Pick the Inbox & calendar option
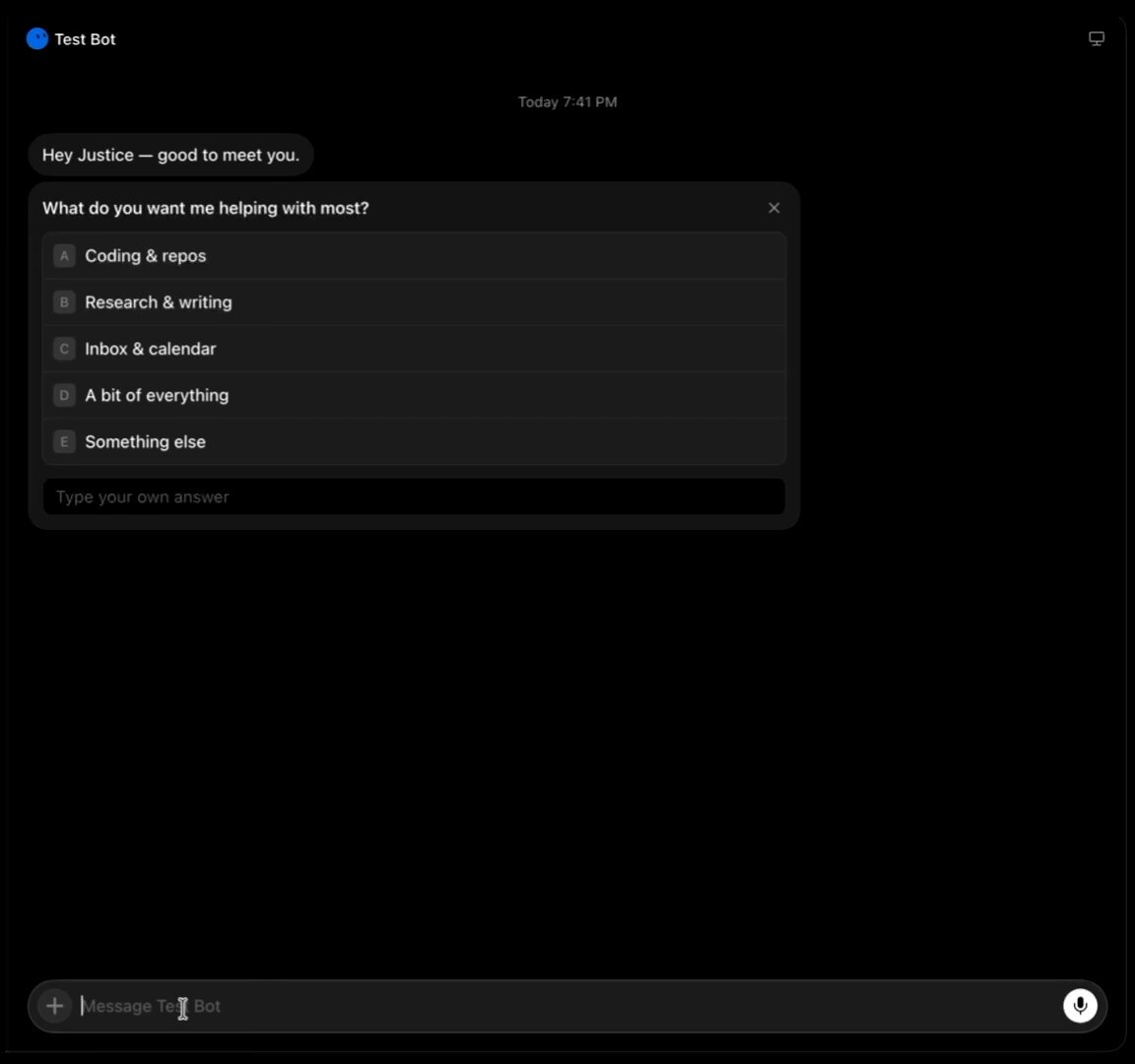1135x1064 pixels. click(x=414, y=349)
